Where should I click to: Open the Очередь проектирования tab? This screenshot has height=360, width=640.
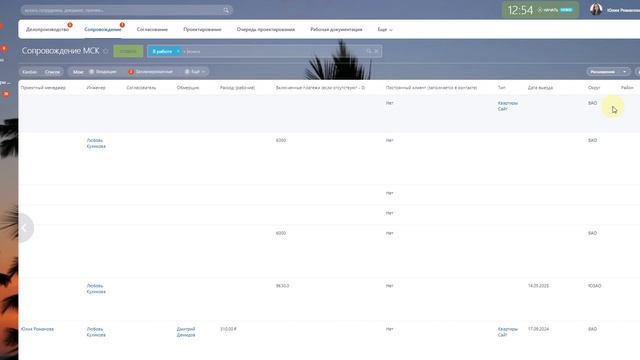[266, 29]
